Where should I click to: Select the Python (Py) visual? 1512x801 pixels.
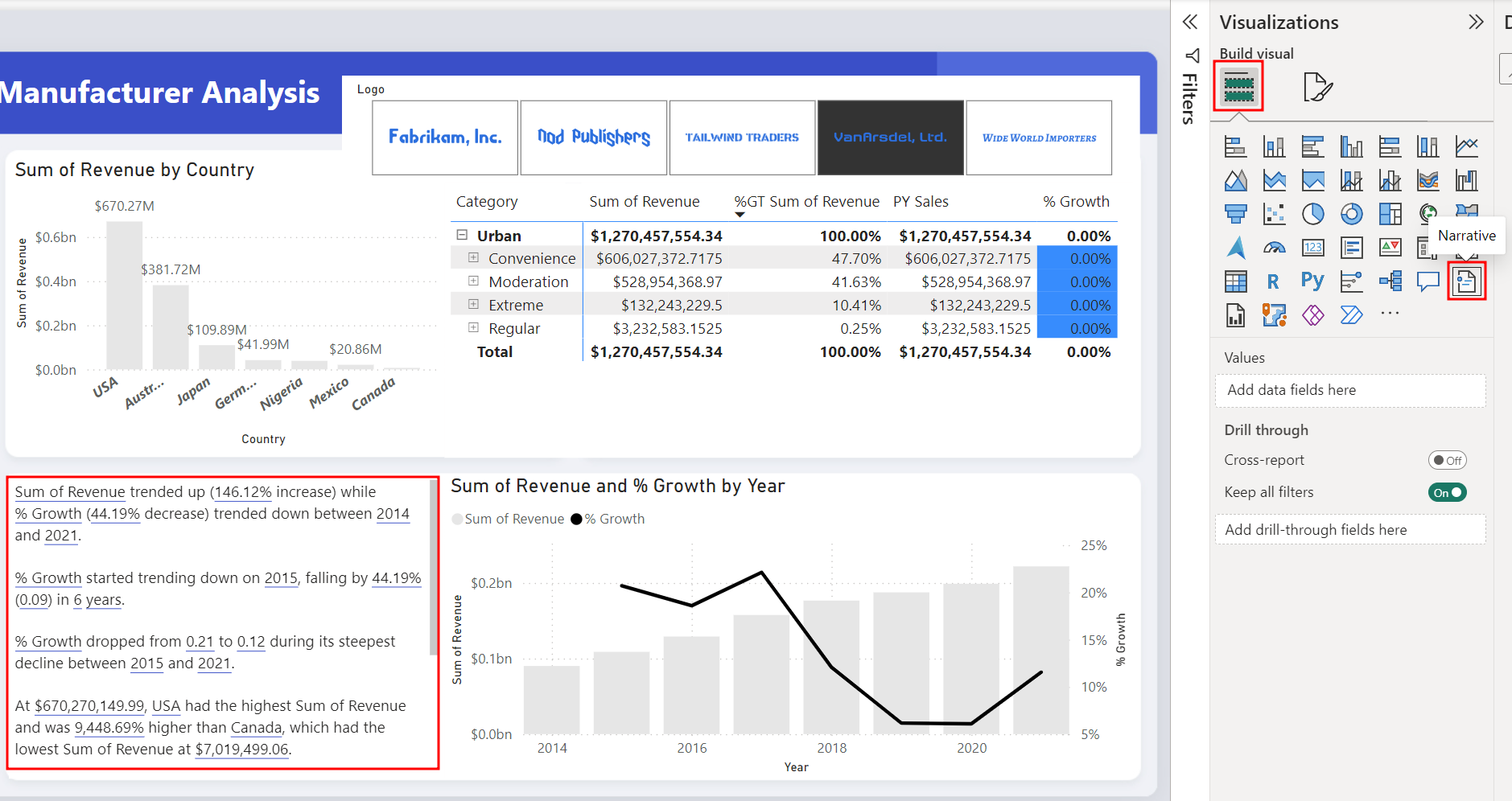coord(1312,281)
